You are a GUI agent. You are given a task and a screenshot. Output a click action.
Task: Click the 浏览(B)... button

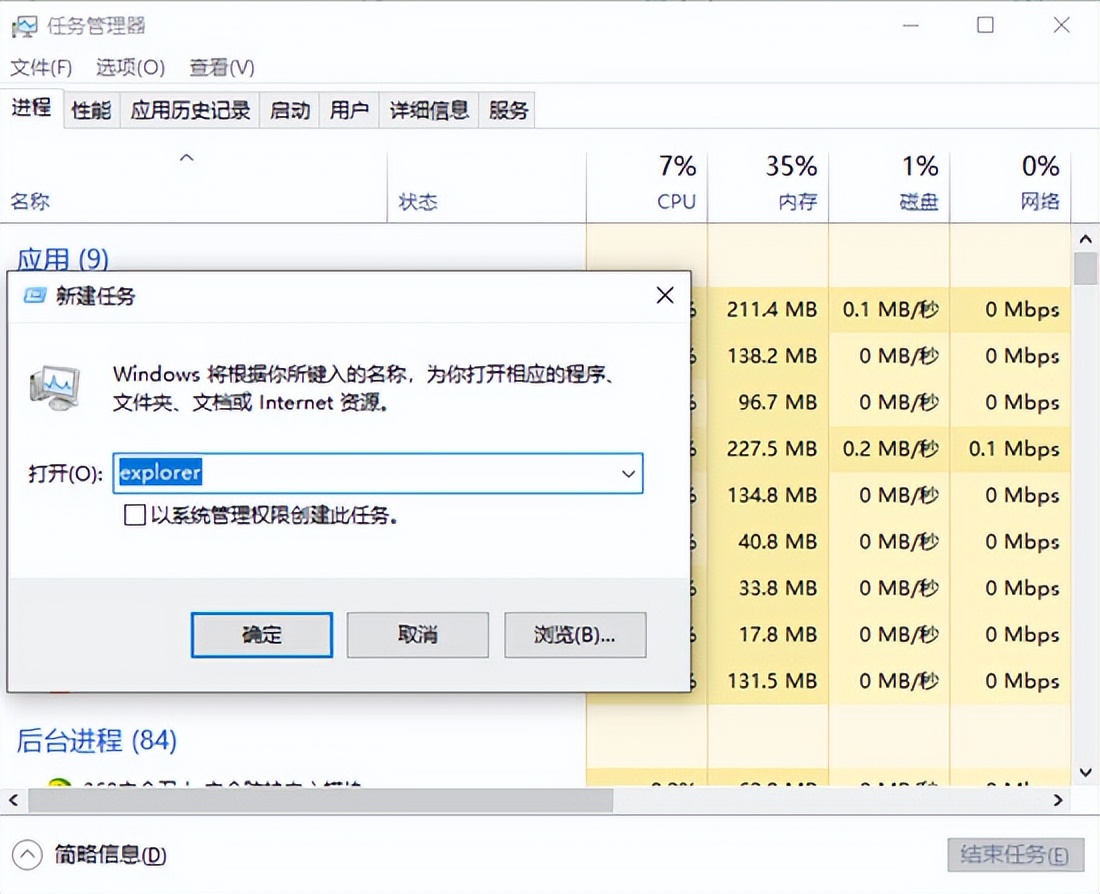[575, 635]
